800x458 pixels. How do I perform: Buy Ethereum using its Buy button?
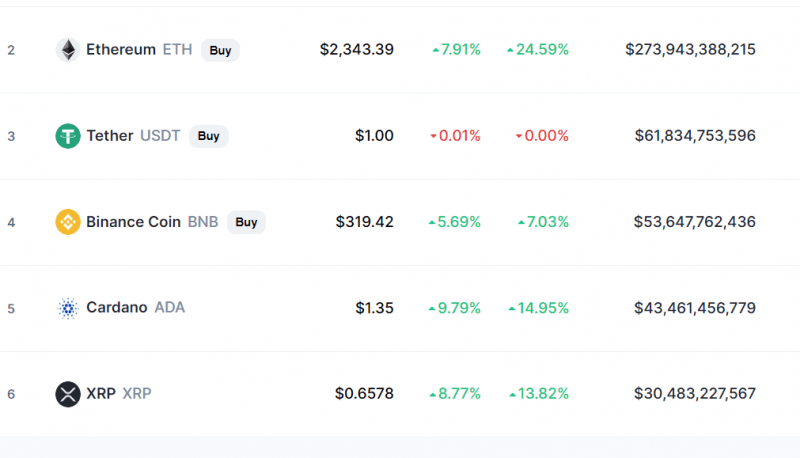click(x=220, y=50)
